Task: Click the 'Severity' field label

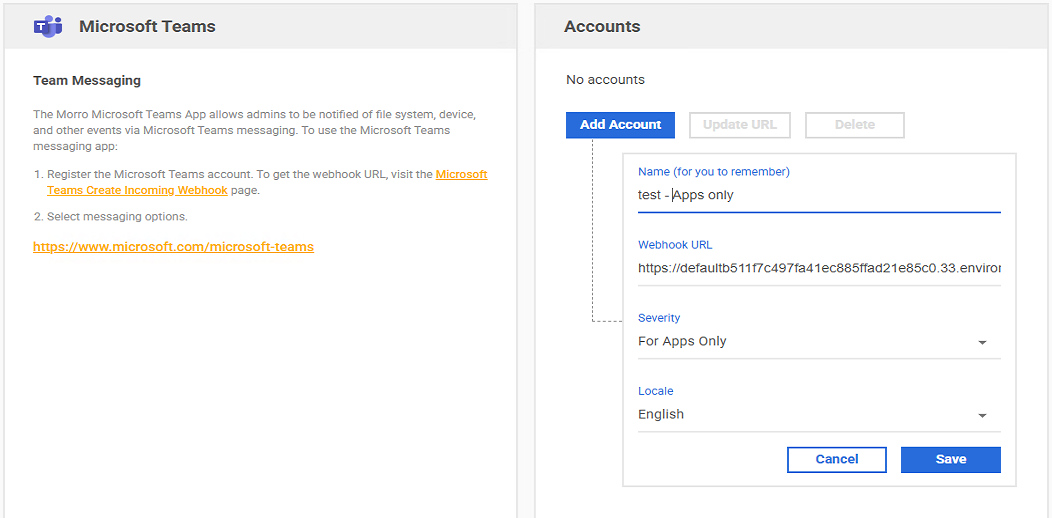Action: [x=659, y=318]
